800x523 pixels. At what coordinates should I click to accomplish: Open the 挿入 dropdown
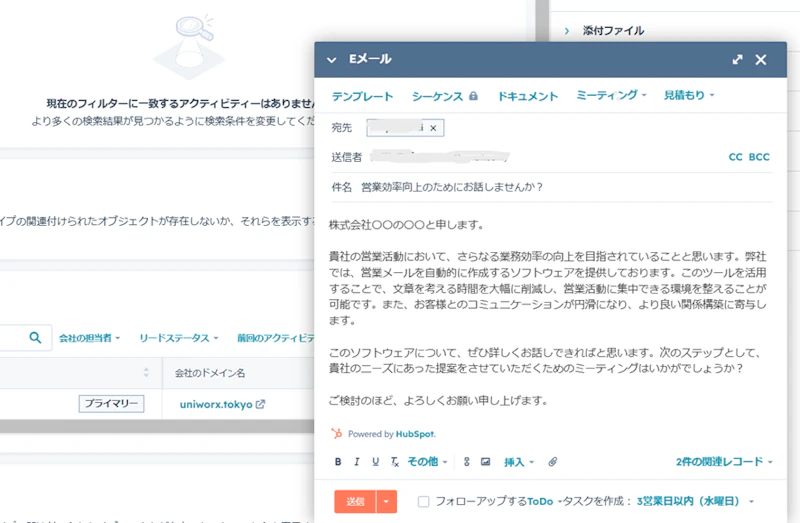tap(519, 462)
